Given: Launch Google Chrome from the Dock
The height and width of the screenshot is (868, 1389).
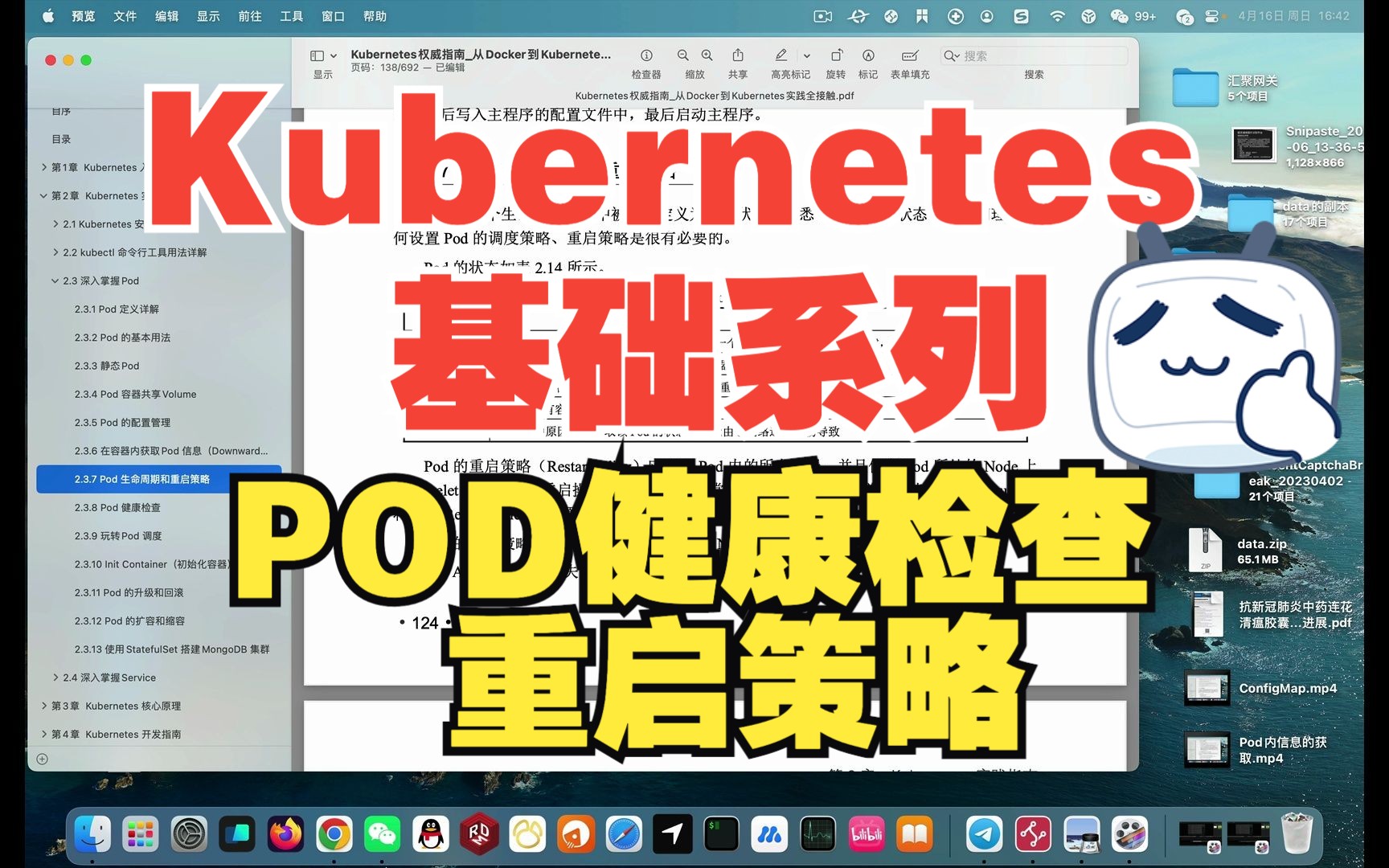Looking at the screenshot, I should pos(334,834).
